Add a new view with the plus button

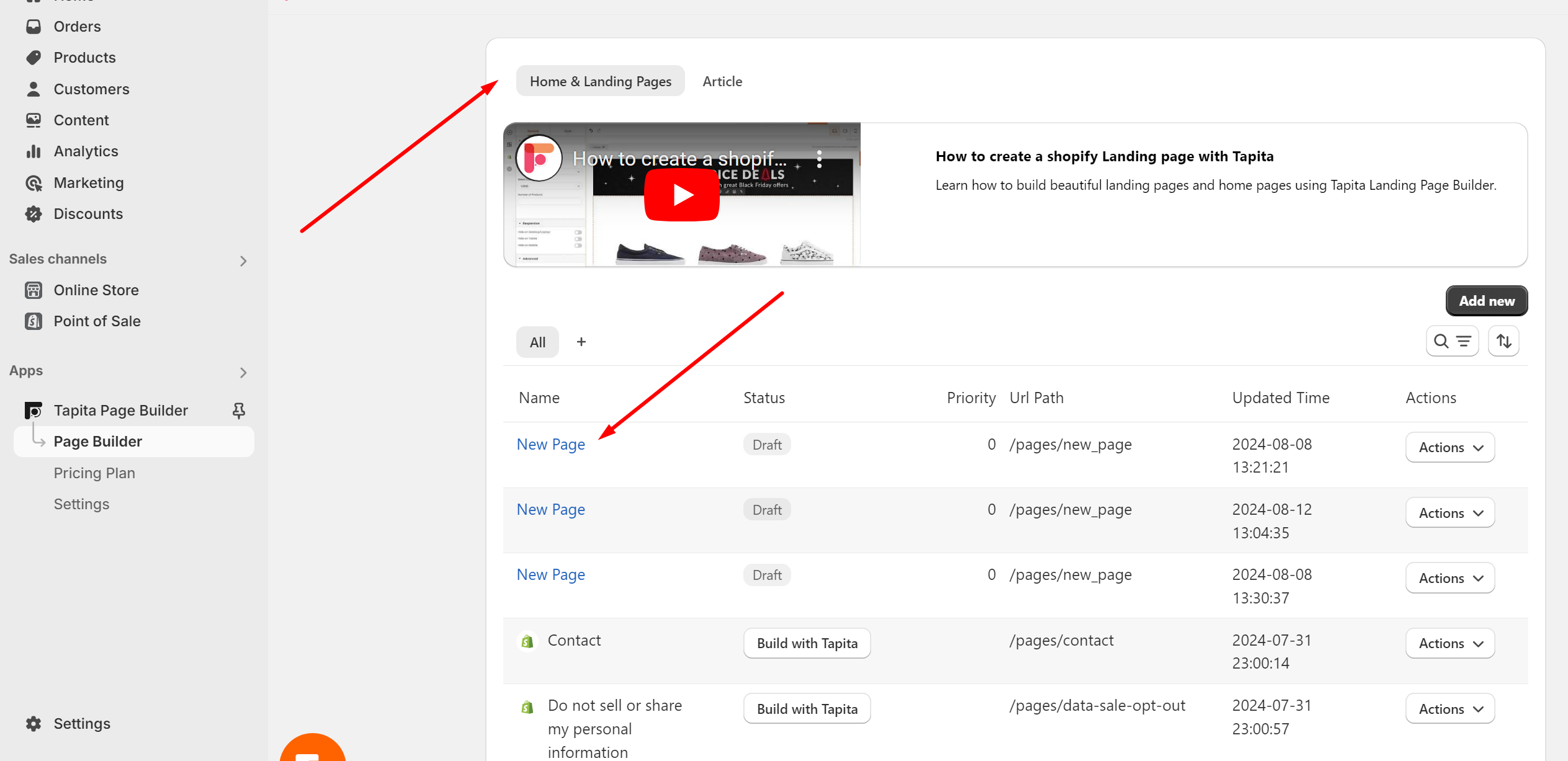tap(581, 342)
